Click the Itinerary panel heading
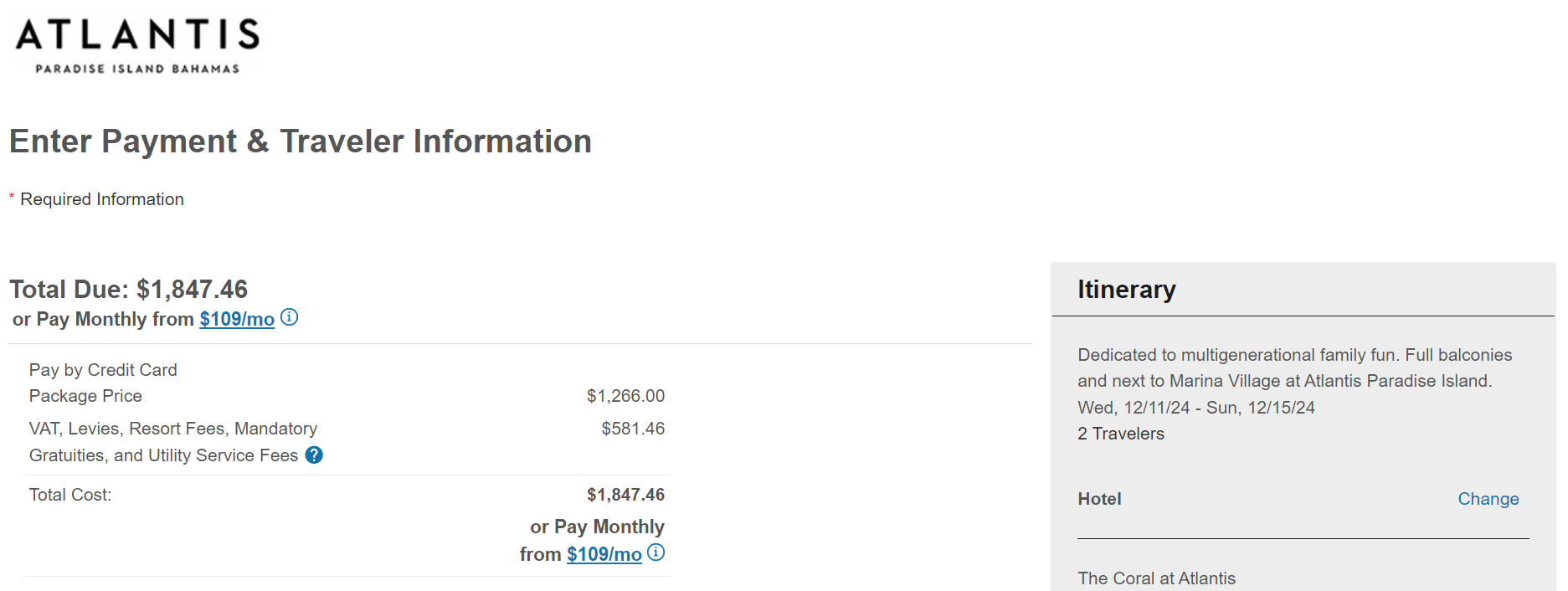This screenshot has height=591, width=1568. click(1126, 289)
